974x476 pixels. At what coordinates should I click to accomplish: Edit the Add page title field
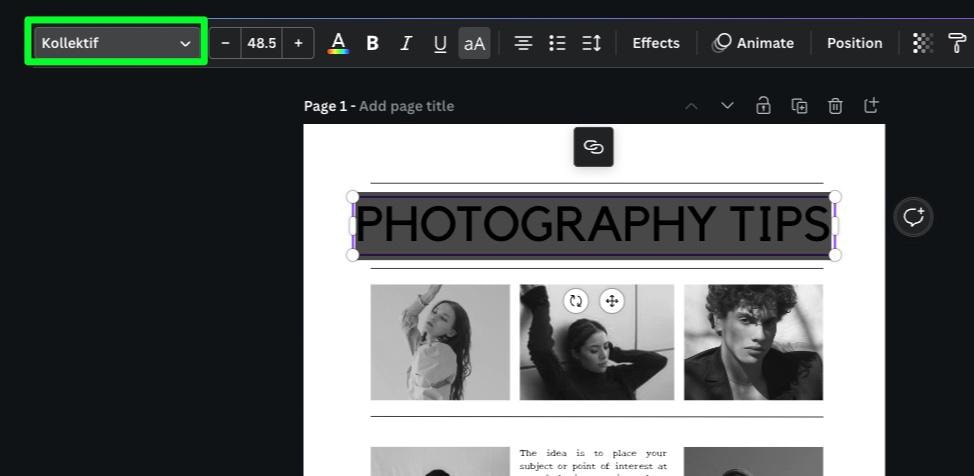tap(406, 106)
